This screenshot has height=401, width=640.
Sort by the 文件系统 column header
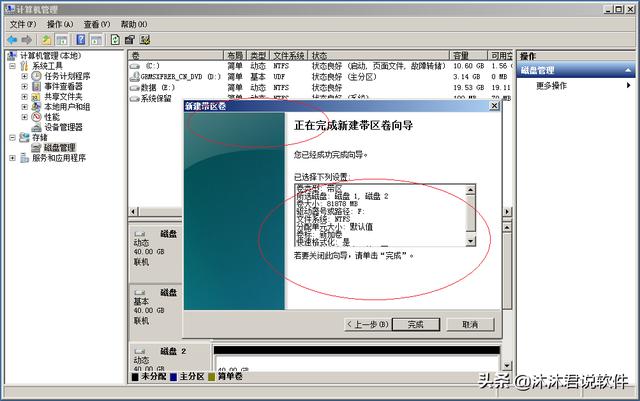click(x=288, y=56)
